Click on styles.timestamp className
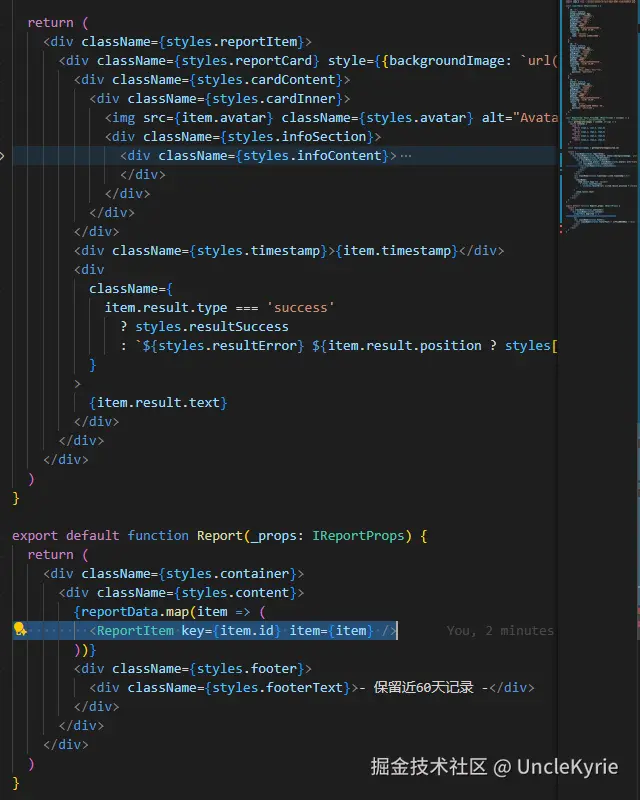640x800 pixels. [258, 251]
